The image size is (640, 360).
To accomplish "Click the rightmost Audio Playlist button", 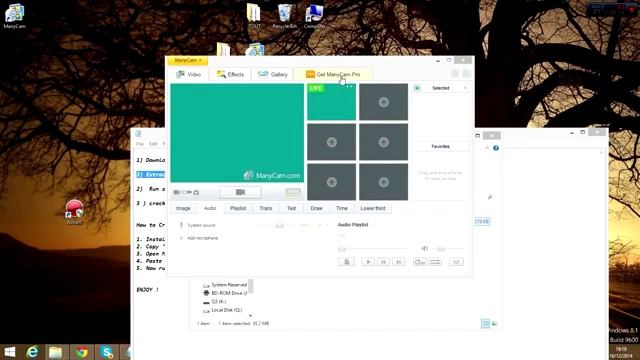I will coord(456,262).
